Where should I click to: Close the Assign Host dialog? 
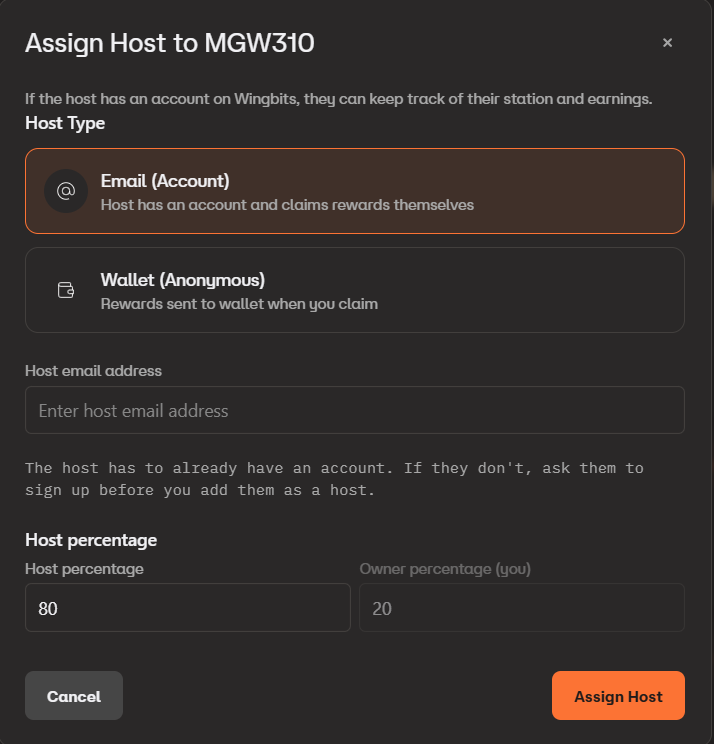[x=667, y=43]
